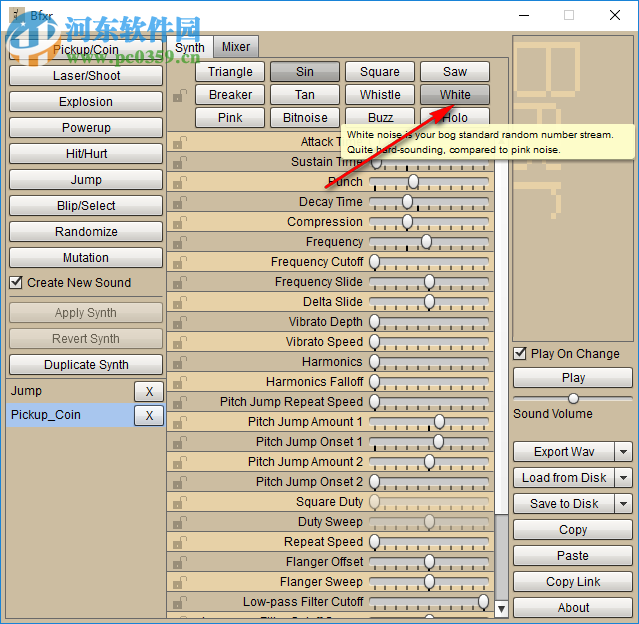Delete the Jump sound with X
This screenshot has height=624, width=639.
149,392
